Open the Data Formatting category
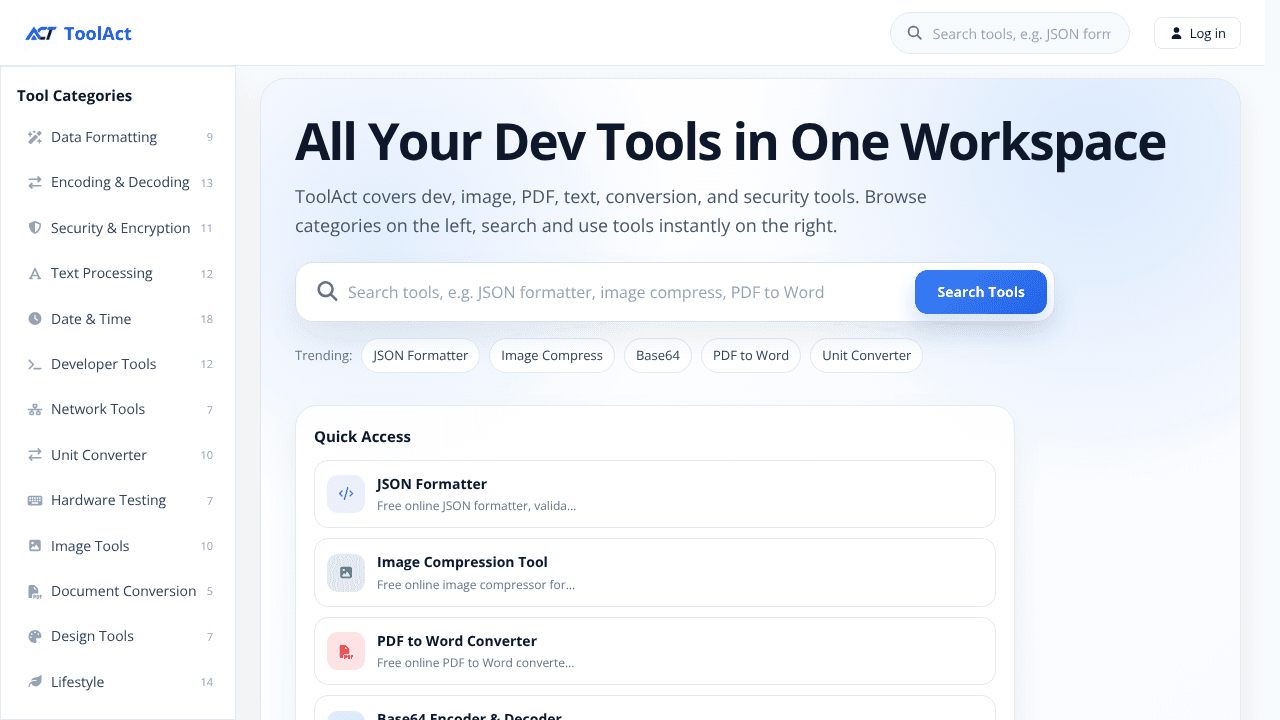Screen dimensions: 1280x720 [x=118, y=137]
